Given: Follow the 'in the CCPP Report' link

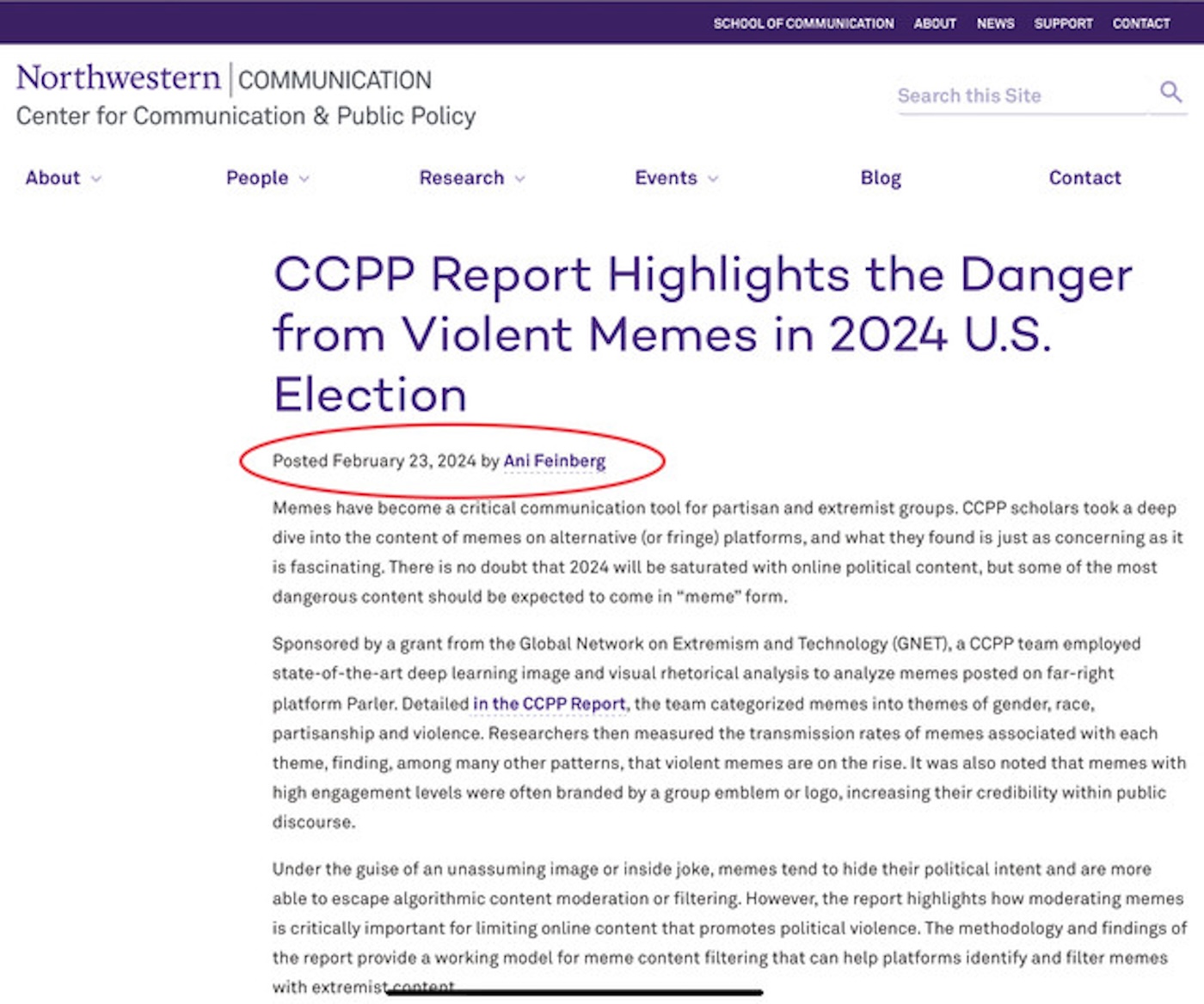Looking at the screenshot, I should [x=549, y=703].
